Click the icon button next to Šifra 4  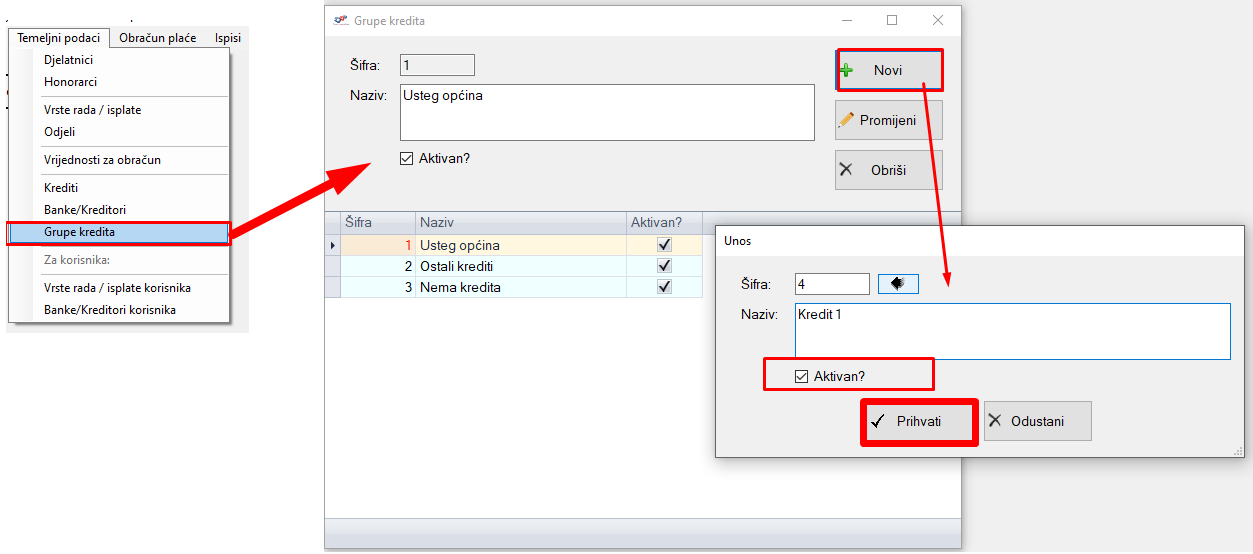click(898, 285)
